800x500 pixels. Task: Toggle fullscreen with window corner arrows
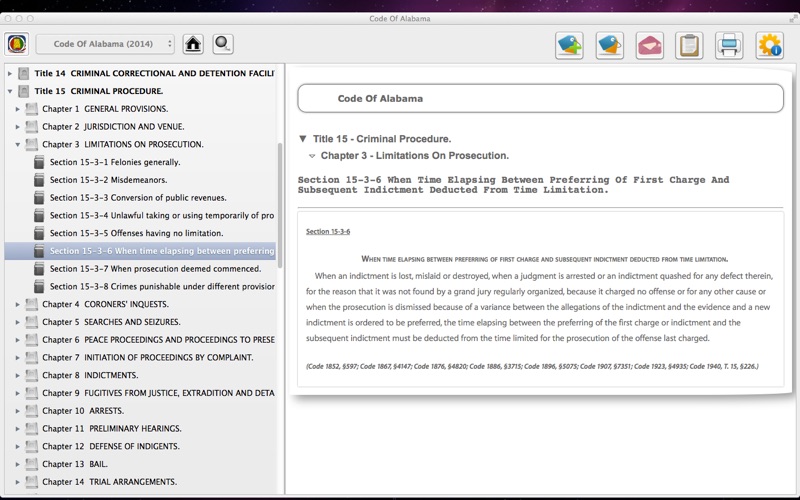(793, 18)
